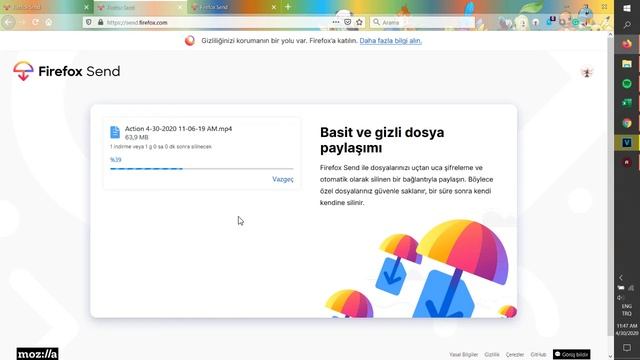Click the scrollbar down arrow
Image resolution: width=640 pixels, height=360 pixels.
(610, 356)
